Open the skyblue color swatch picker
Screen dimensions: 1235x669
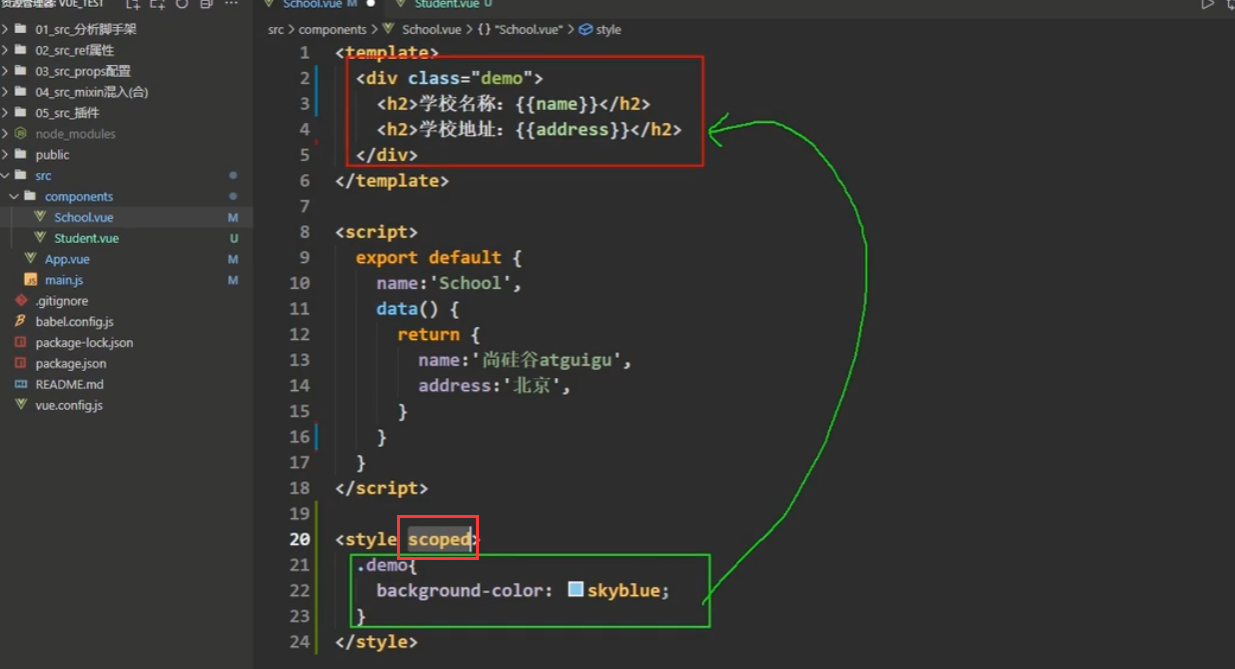click(x=575, y=590)
